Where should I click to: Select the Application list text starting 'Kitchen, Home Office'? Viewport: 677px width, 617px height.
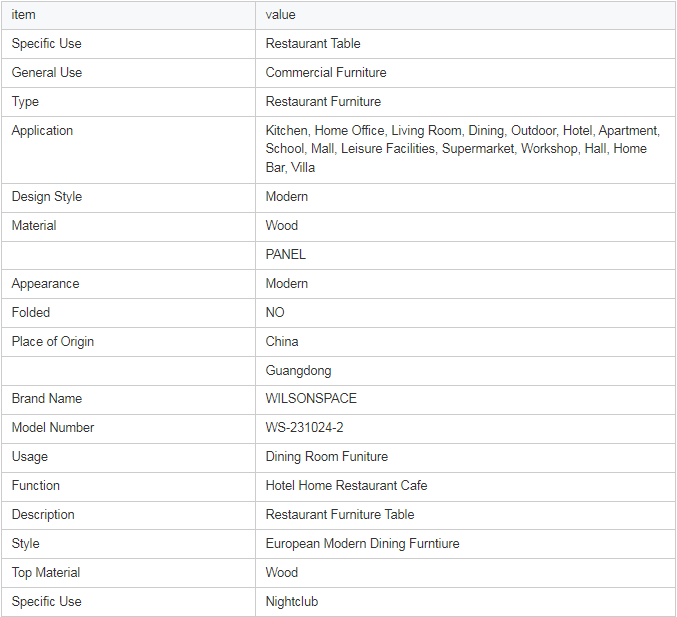[x=462, y=149]
